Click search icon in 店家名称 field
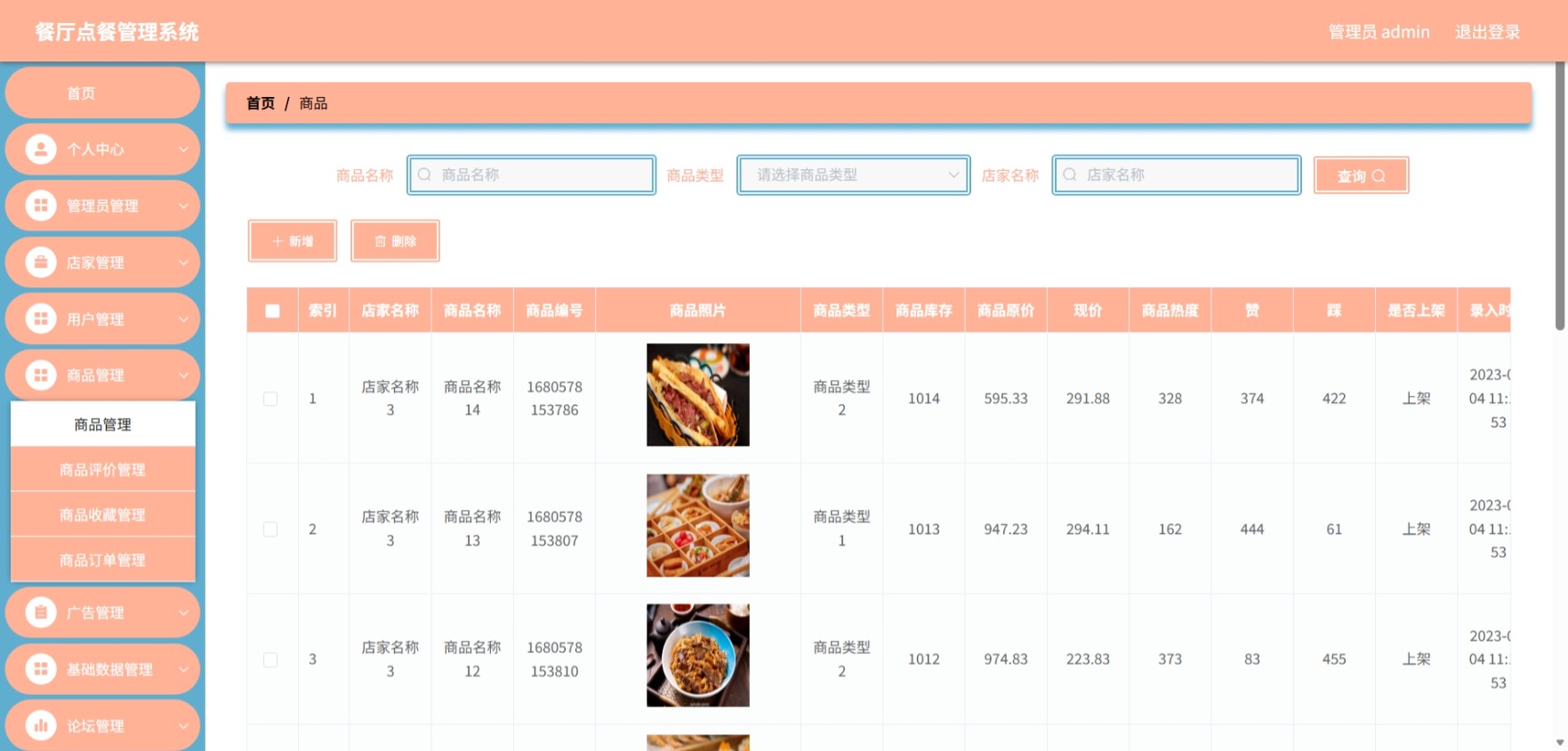This screenshot has height=751, width=1568. [x=1069, y=174]
